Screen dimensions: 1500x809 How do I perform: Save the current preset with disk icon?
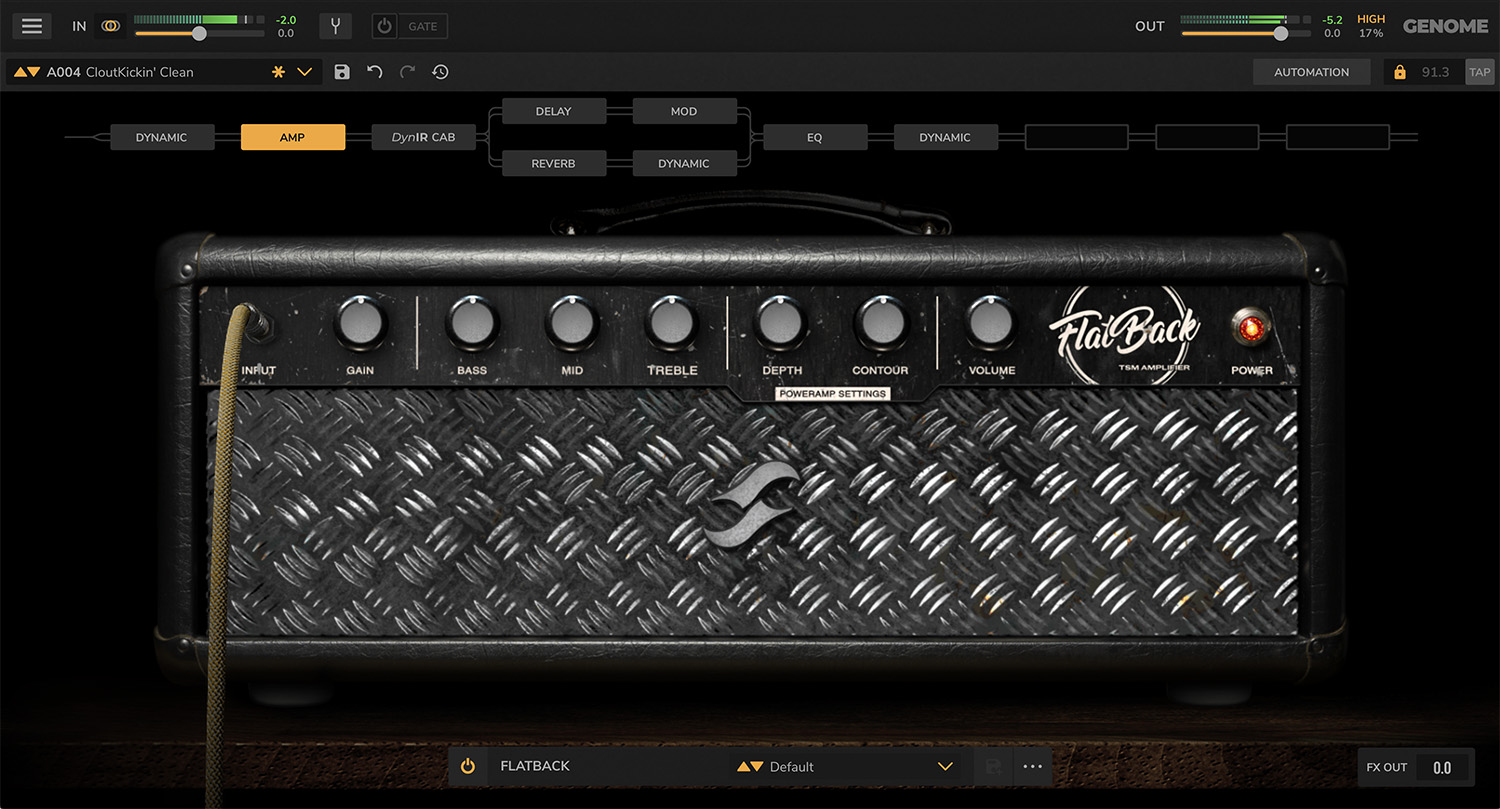click(342, 72)
